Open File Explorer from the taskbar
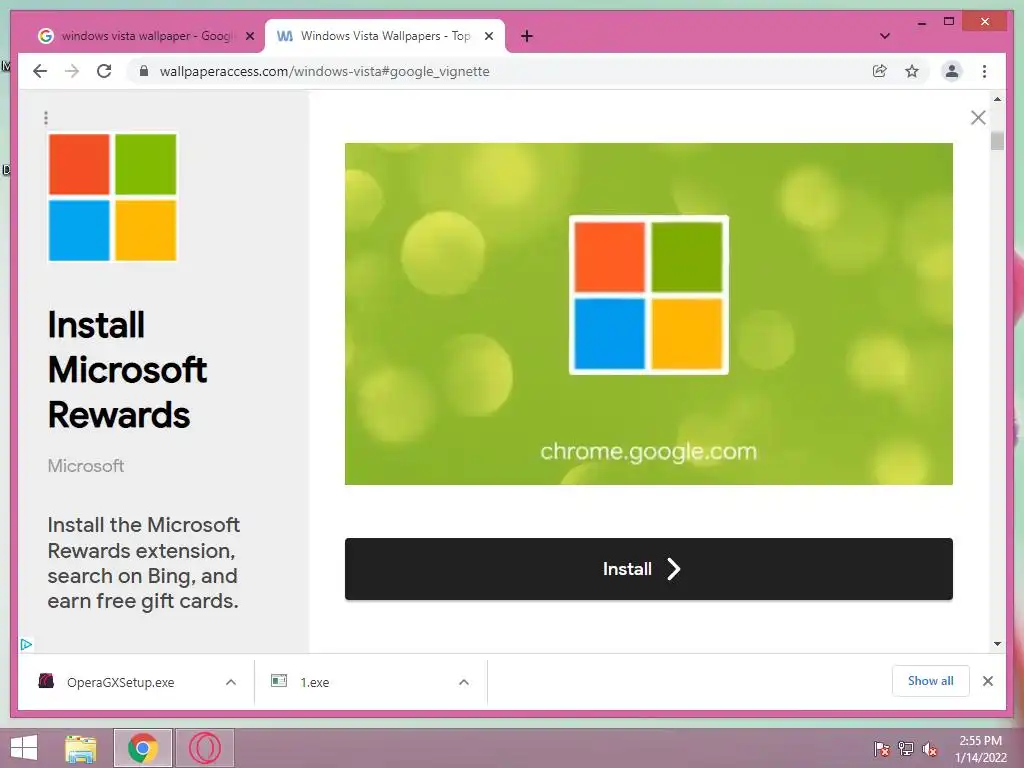 click(80, 748)
